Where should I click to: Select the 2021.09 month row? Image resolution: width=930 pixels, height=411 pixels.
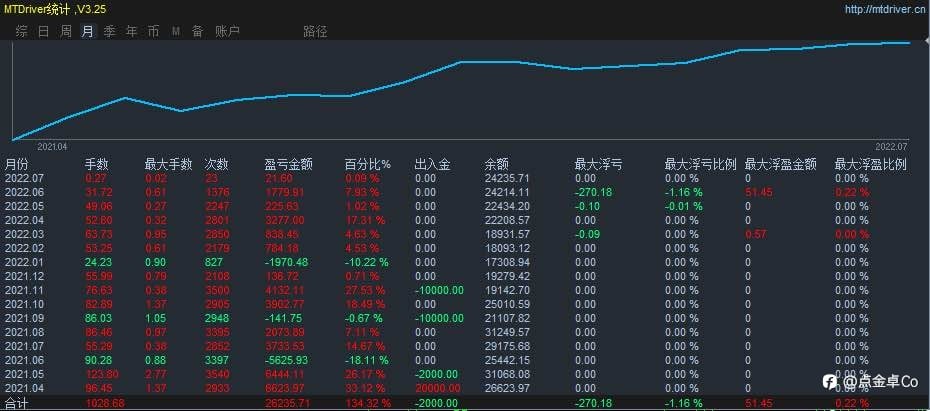(465, 318)
